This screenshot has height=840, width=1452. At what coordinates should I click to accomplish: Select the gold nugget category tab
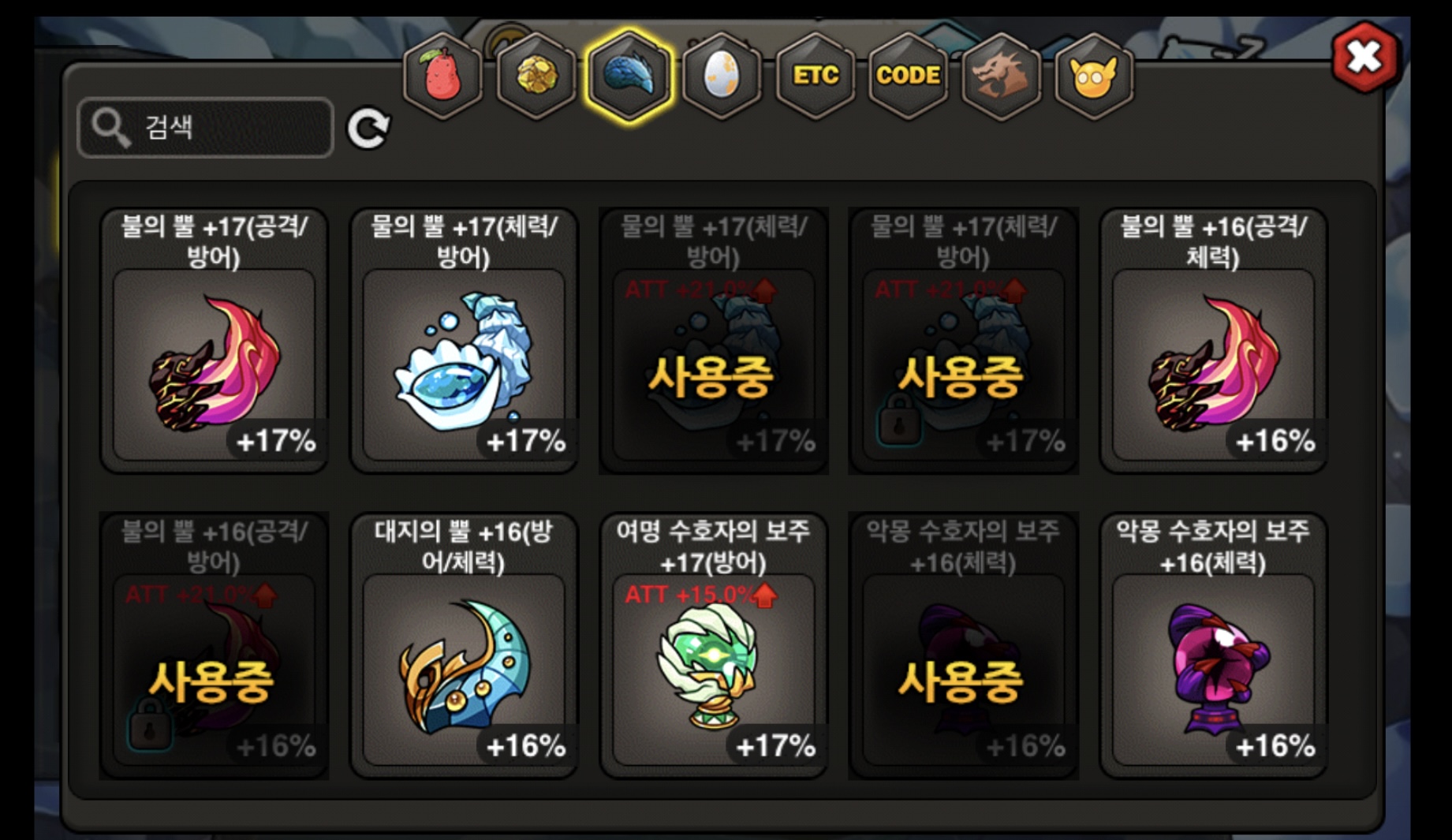coord(536,76)
